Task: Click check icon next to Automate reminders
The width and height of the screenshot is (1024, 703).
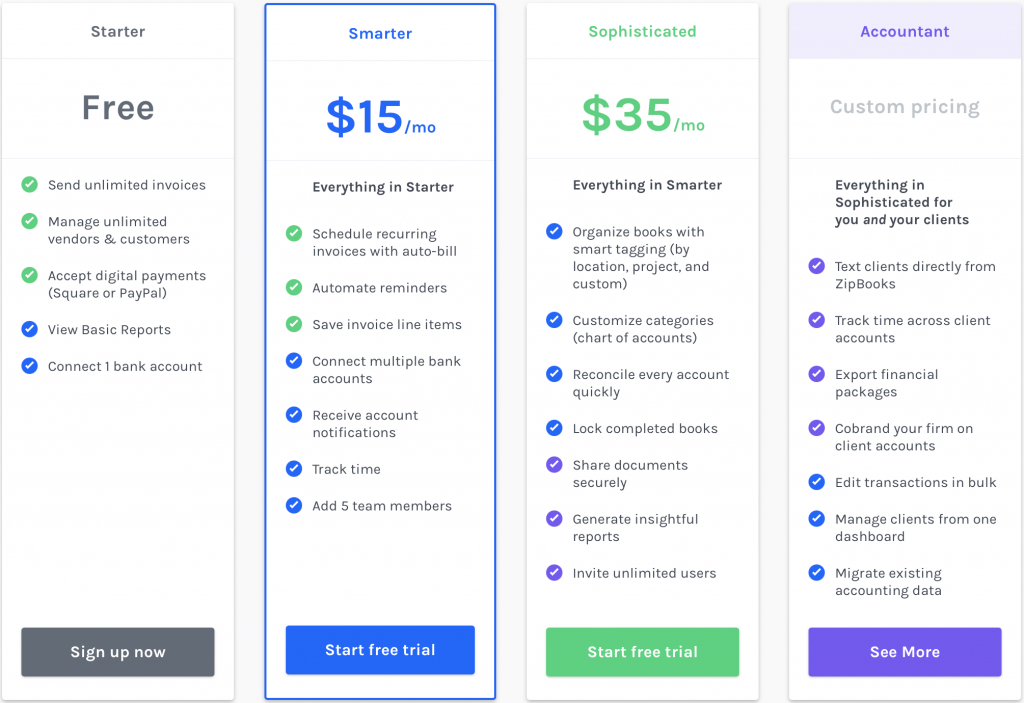Action: tap(294, 287)
